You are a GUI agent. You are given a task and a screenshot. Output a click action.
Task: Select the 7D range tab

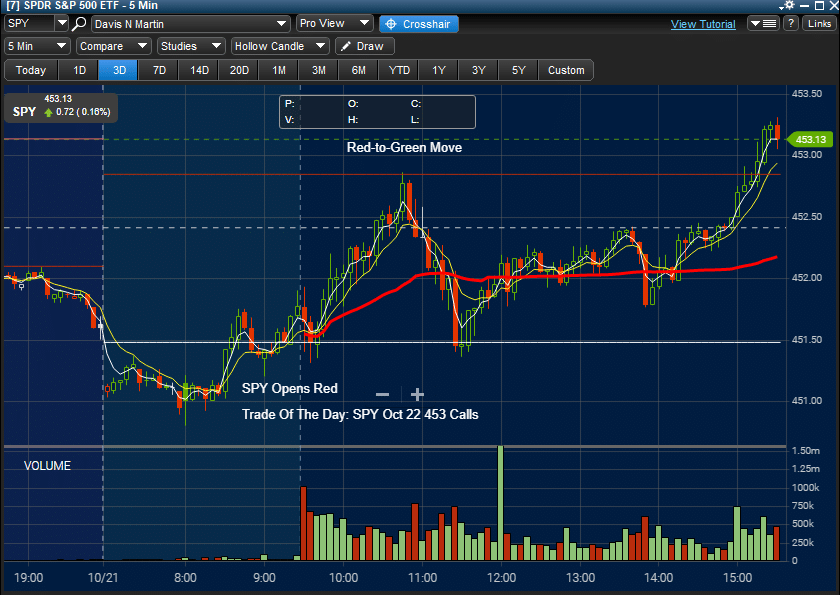pos(159,70)
